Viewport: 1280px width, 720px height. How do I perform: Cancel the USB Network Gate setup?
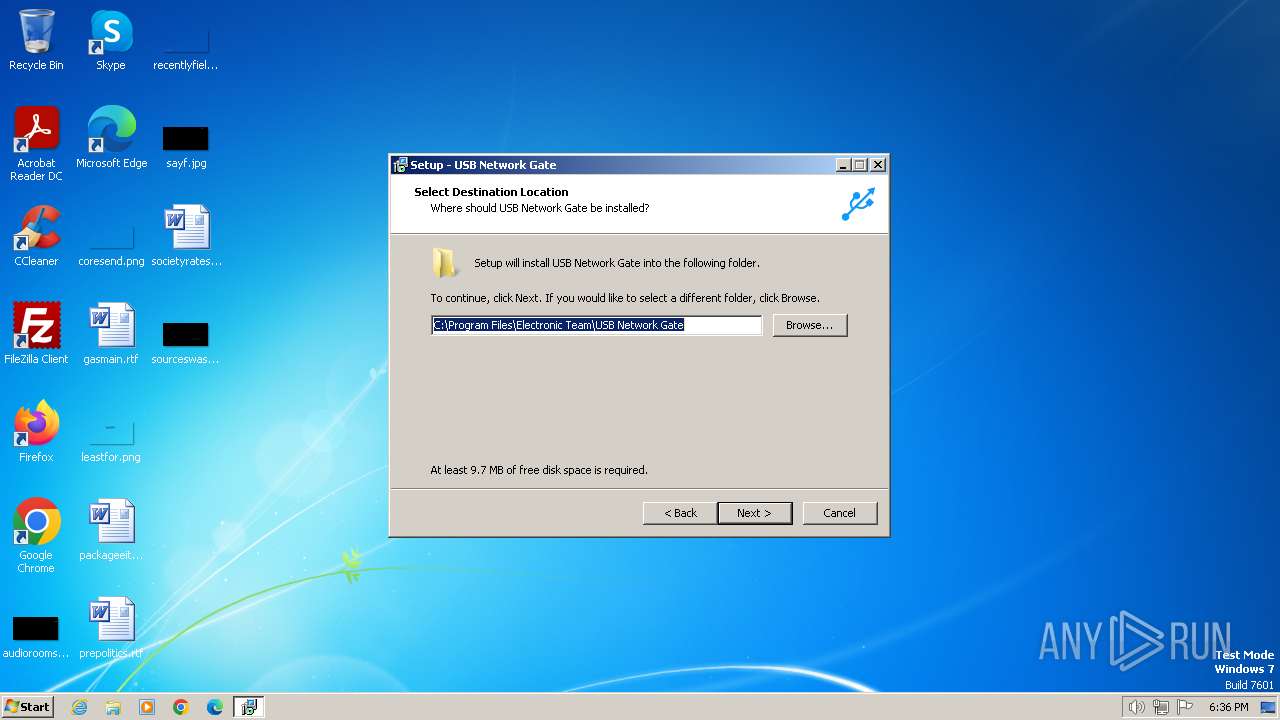click(839, 513)
